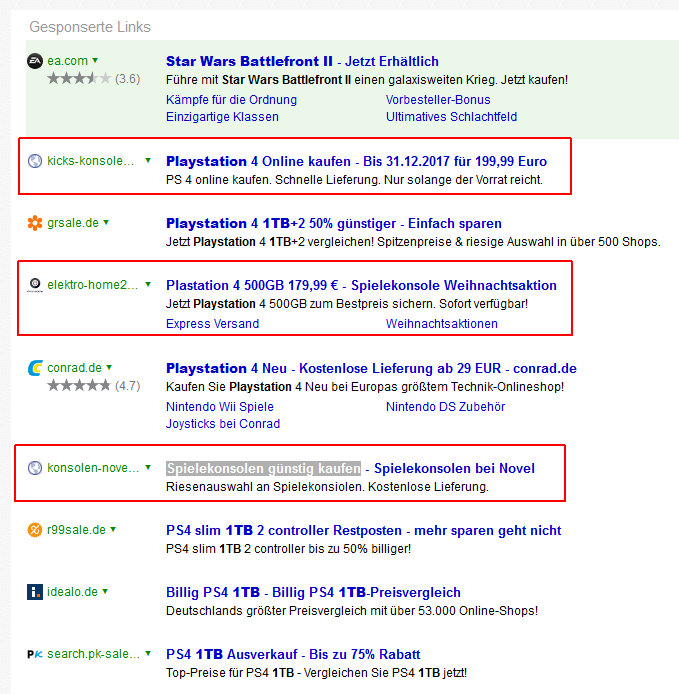This screenshot has width=679, height=694.
Task: Click the PK logo beside search.pk-sale
Action: (35, 654)
